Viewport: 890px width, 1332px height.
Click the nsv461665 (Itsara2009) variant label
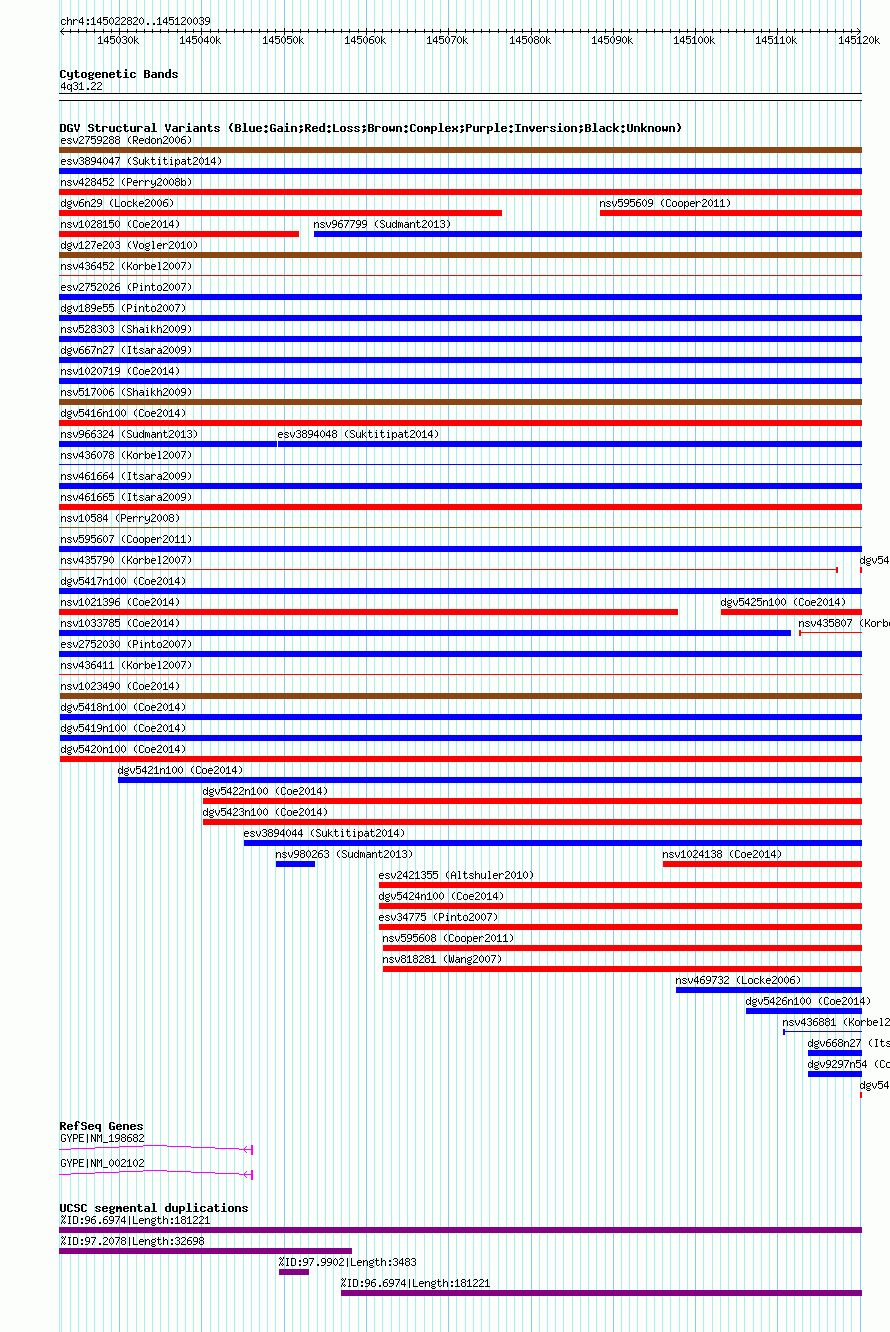tap(126, 497)
